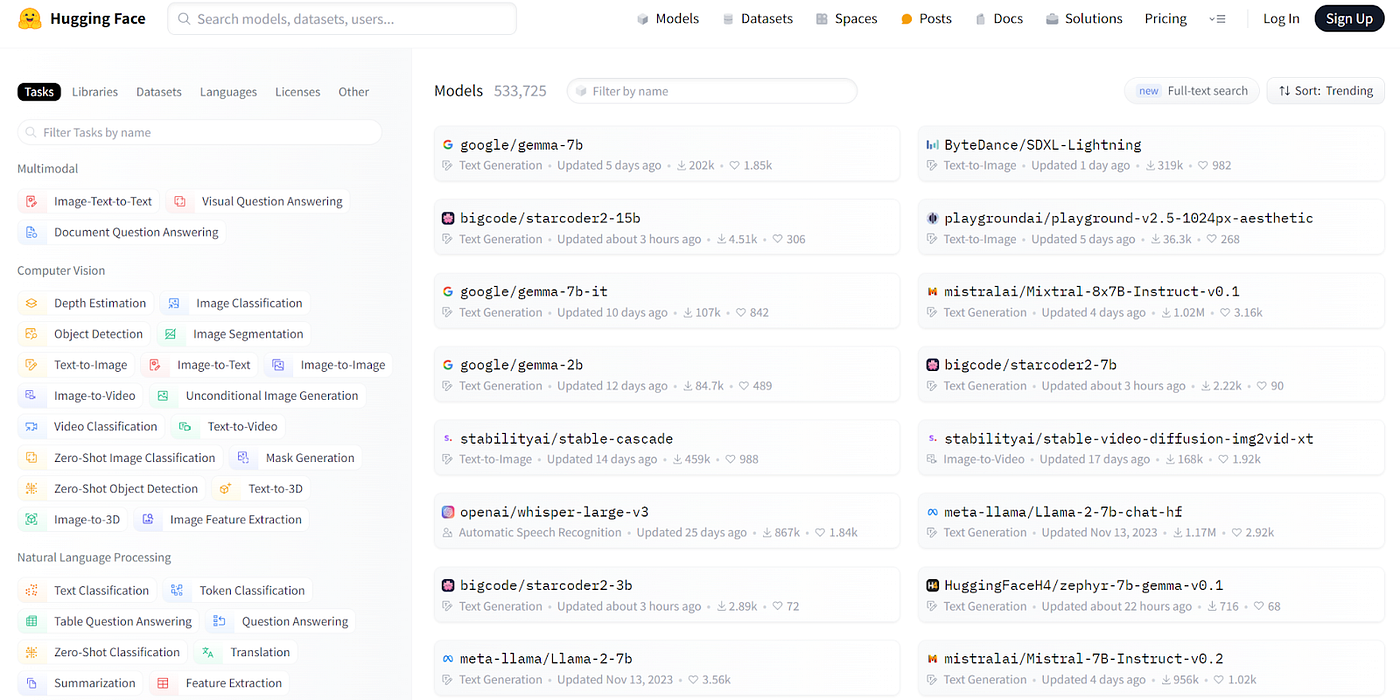This screenshot has width=1400, height=700.
Task: Click the Object Detection task icon
Action: [x=32, y=334]
